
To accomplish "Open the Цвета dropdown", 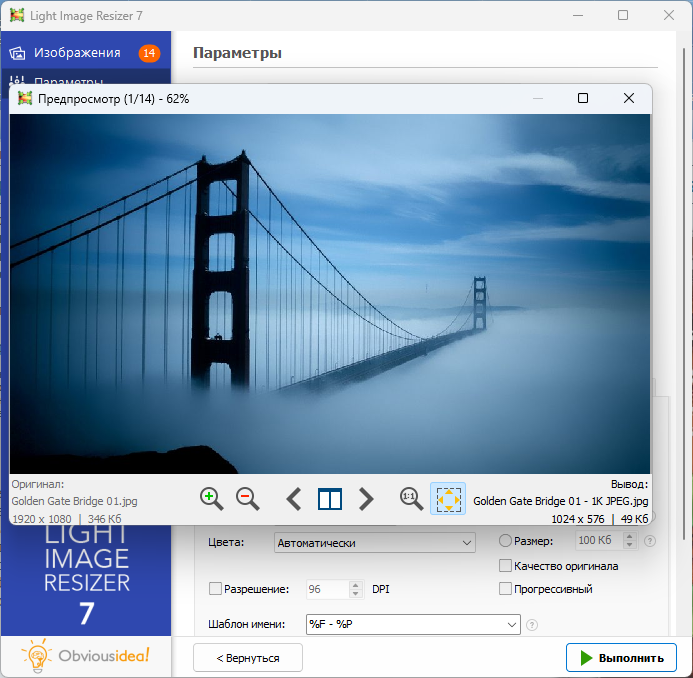I will tap(374, 543).
